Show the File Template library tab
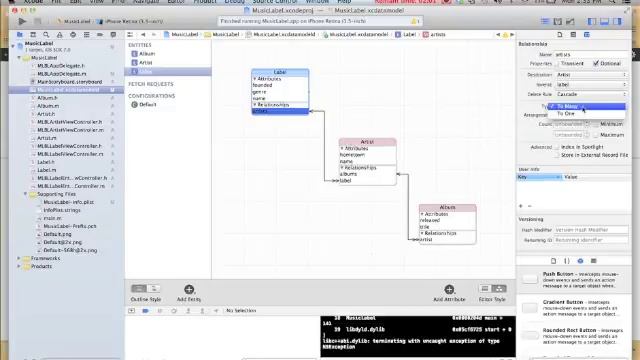This screenshot has height=360, width=640. point(553,261)
